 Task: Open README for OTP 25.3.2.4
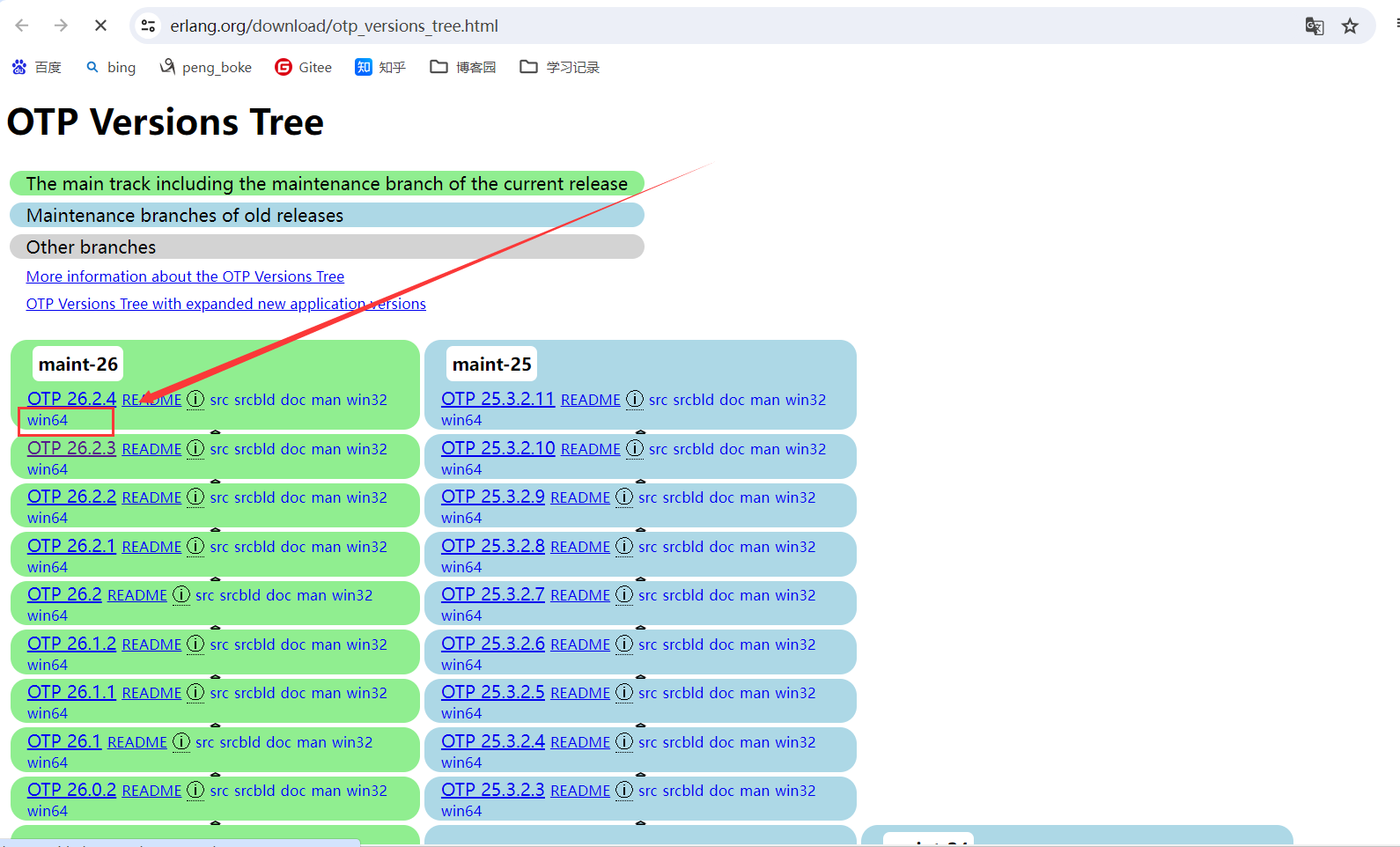tap(580, 742)
